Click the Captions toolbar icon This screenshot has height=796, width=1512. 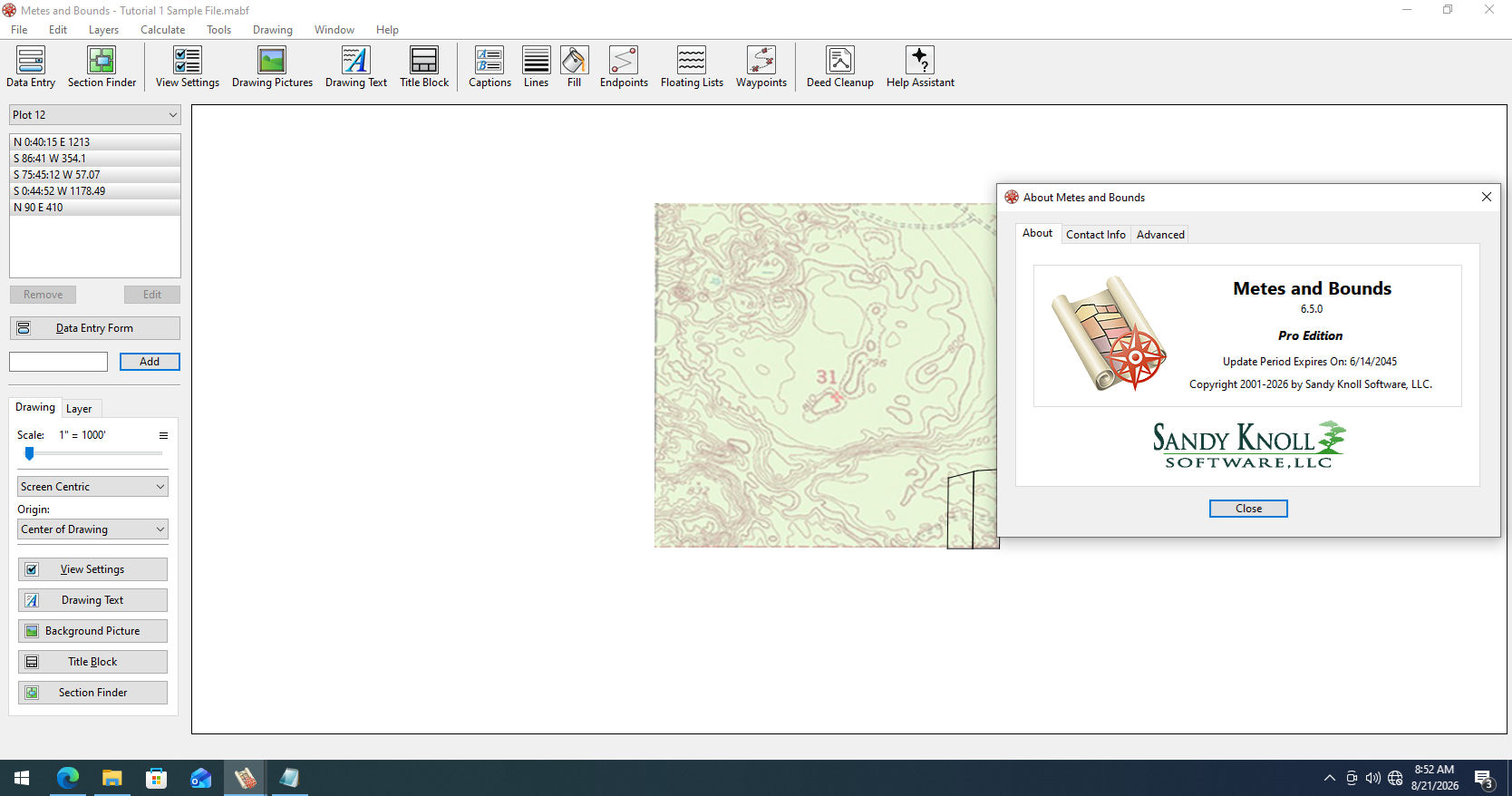pos(489,67)
